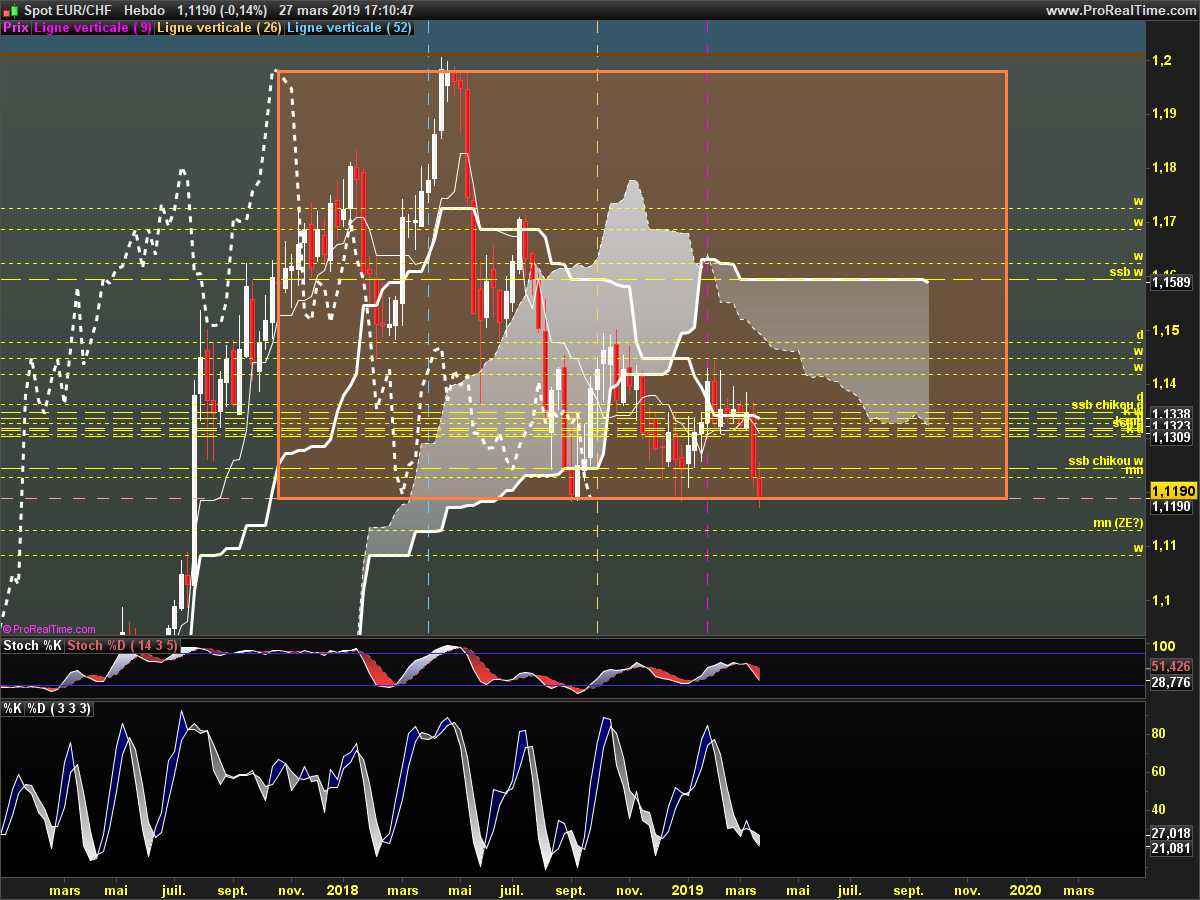This screenshot has width=1200, height=900.
Task: Click the chart icon beside Spot EUR/CHF
Action: (11, 10)
